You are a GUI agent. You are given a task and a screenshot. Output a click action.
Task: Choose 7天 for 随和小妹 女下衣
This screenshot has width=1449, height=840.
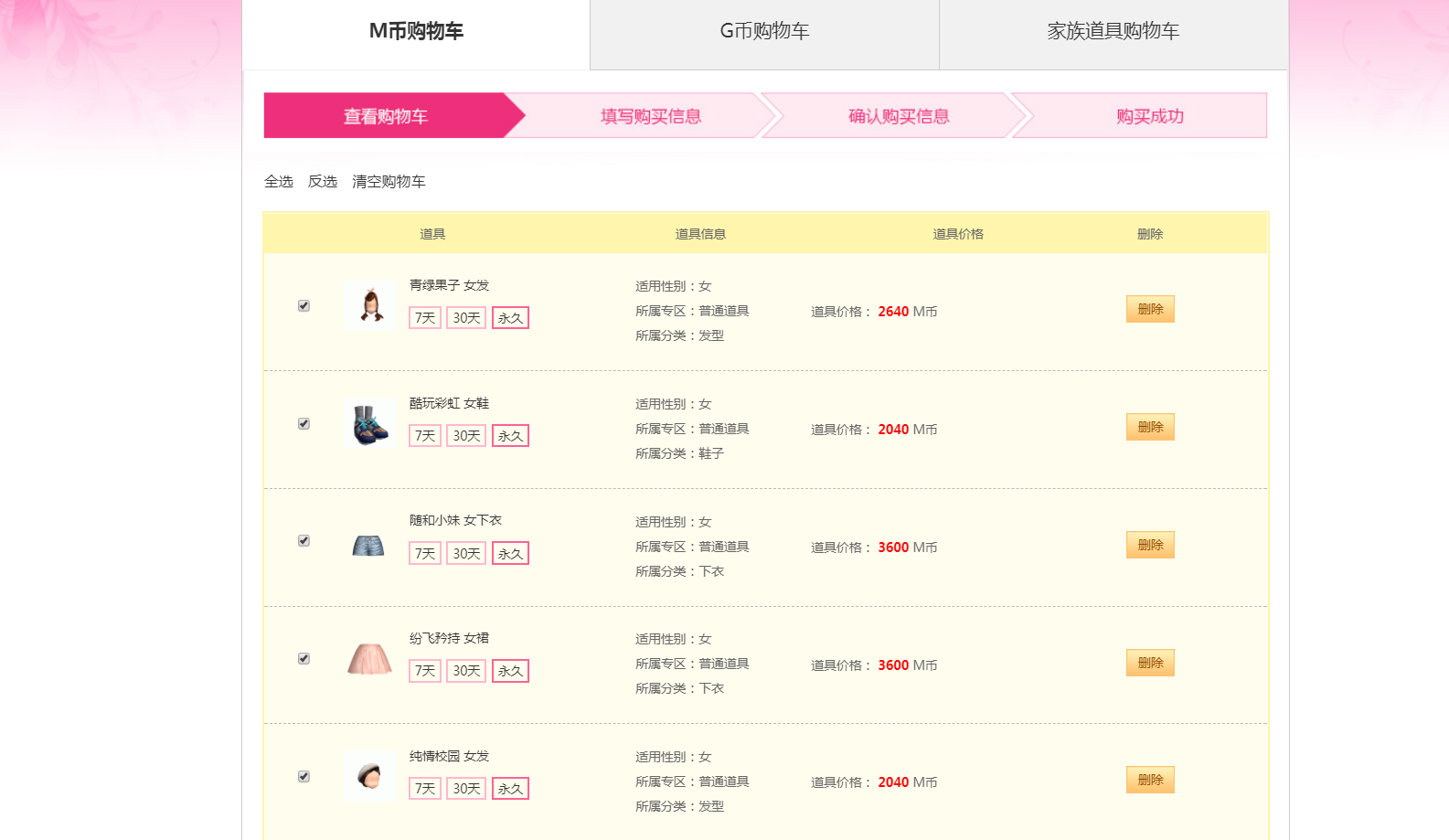425,554
